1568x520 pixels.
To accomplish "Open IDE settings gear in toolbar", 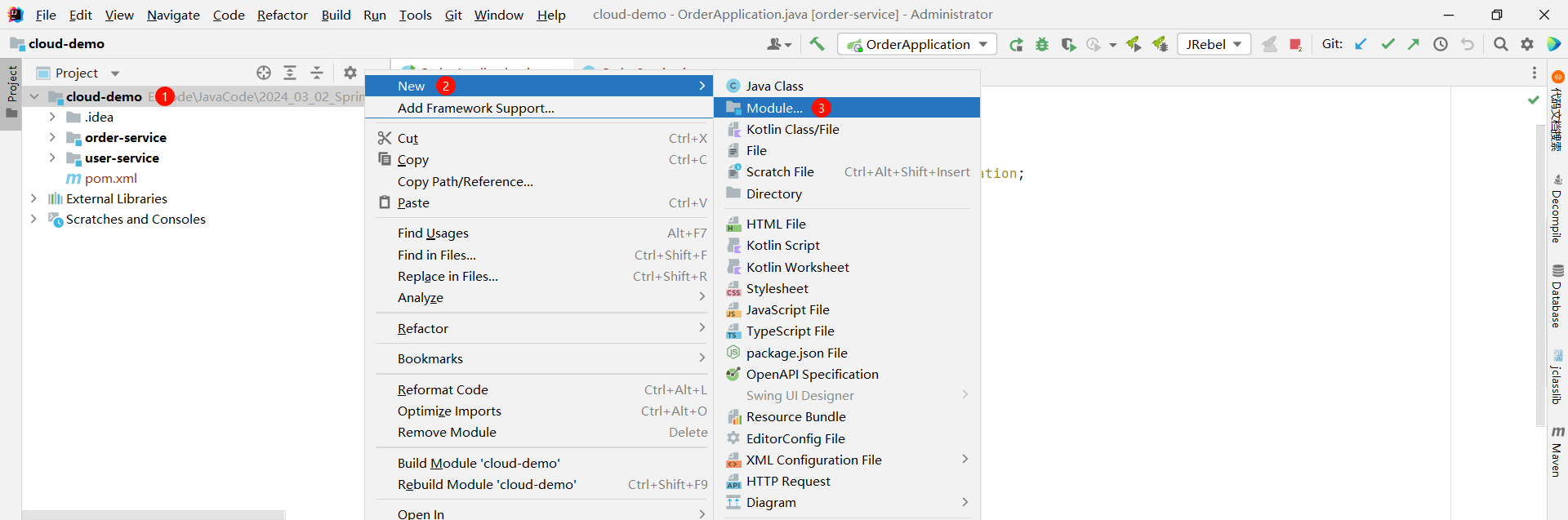I will (1527, 44).
